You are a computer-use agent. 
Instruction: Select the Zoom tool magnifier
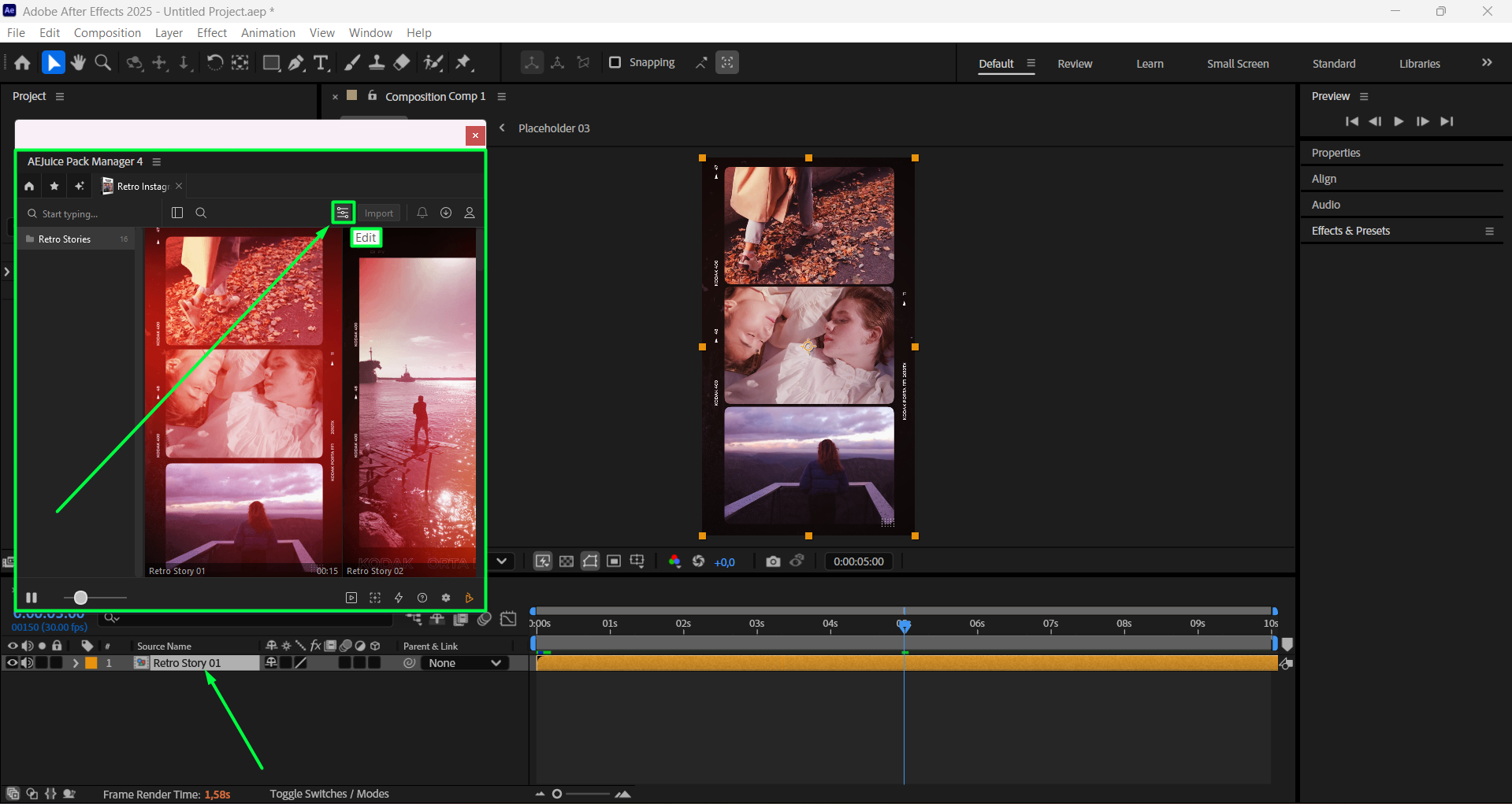102,63
